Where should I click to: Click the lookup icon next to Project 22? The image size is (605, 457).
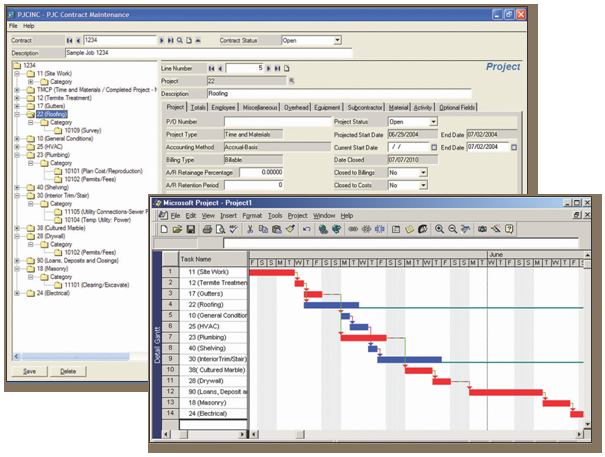(x=292, y=80)
